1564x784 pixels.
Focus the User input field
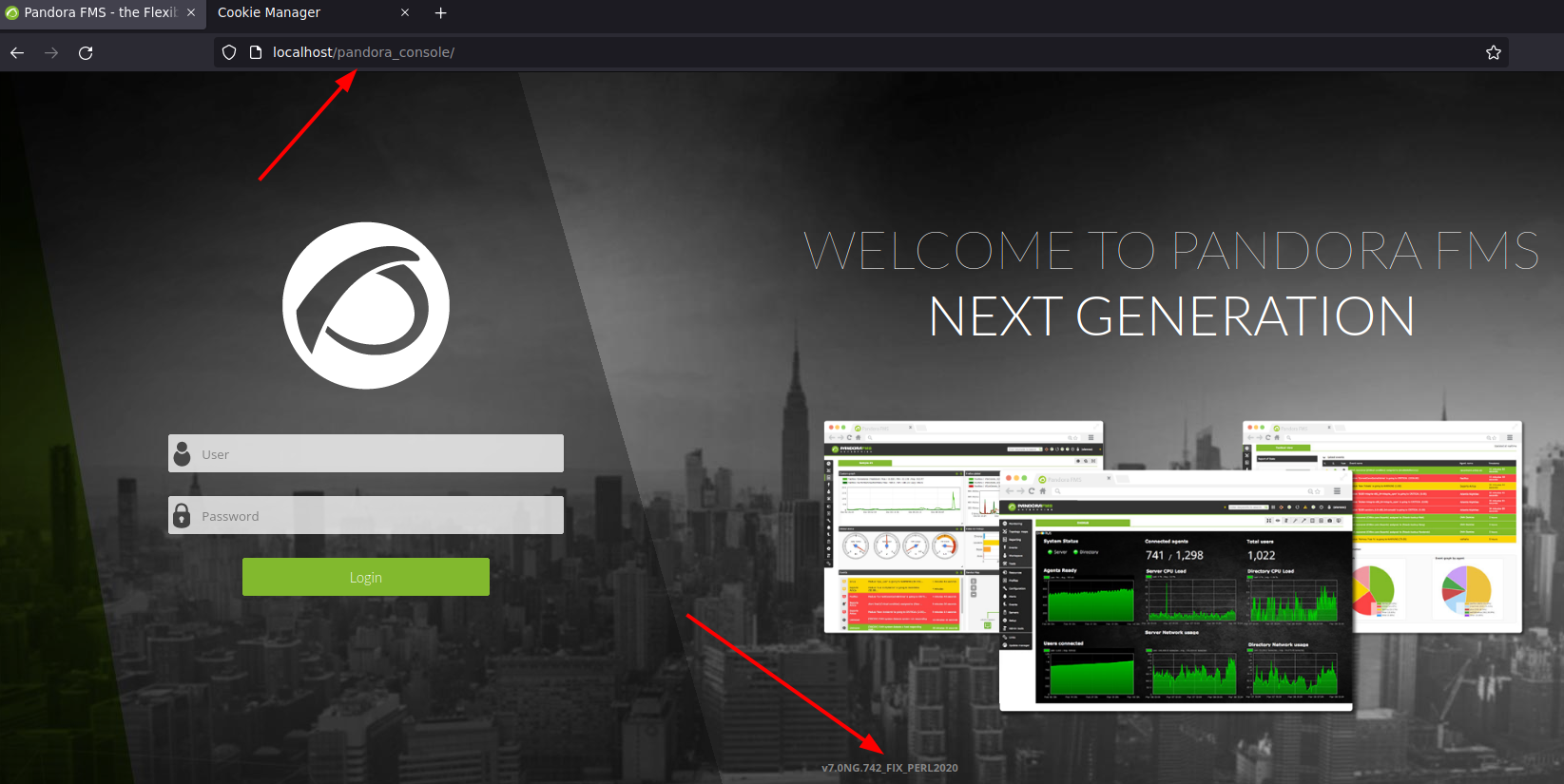pos(366,453)
